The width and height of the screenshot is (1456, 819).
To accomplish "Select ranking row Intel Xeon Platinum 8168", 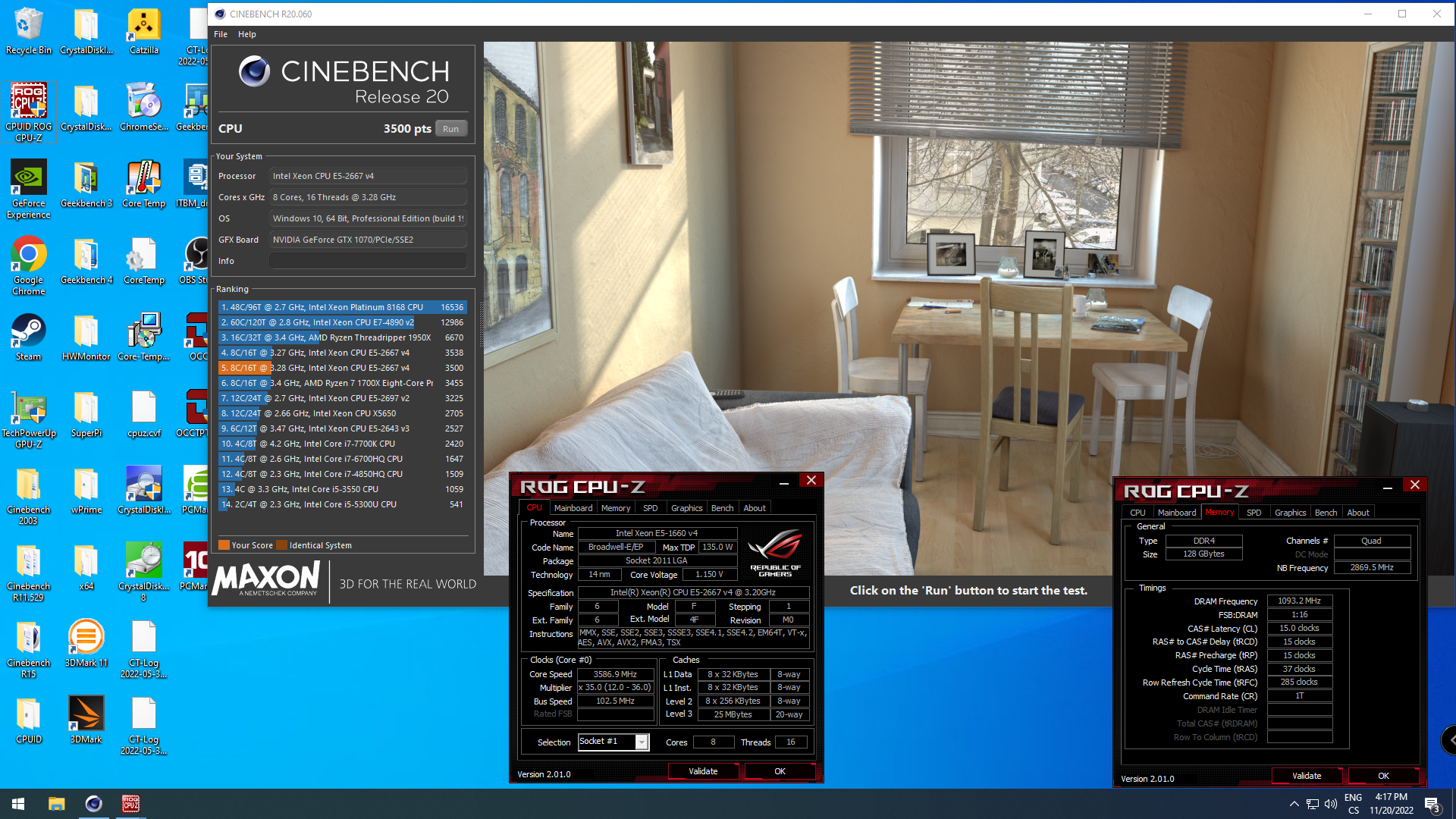I will pos(342,307).
